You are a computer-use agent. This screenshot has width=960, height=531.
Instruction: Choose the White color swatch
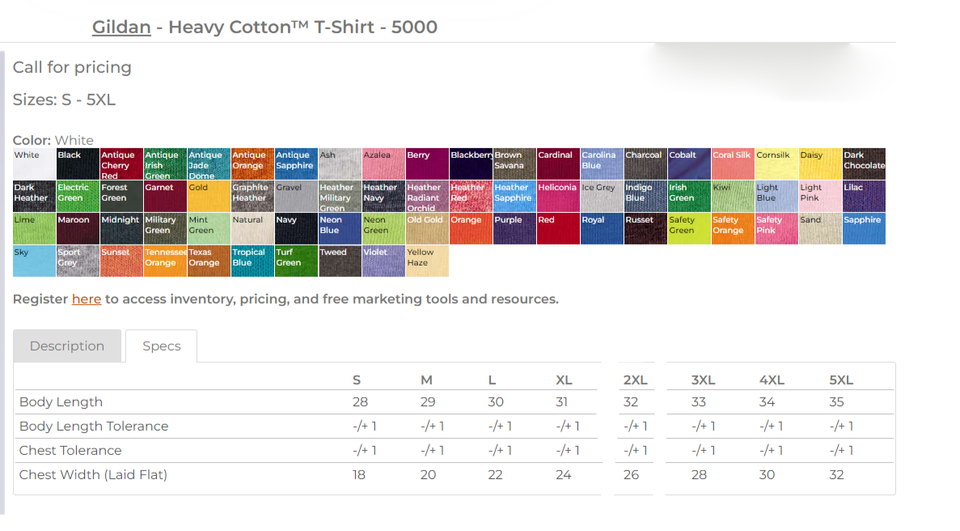pos(34,164)
